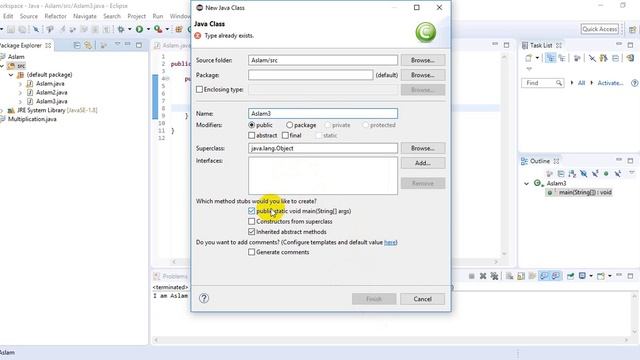Click Browse next to Source folder
The width and height of the screenshot is (640, 360).
coord(422,60)
